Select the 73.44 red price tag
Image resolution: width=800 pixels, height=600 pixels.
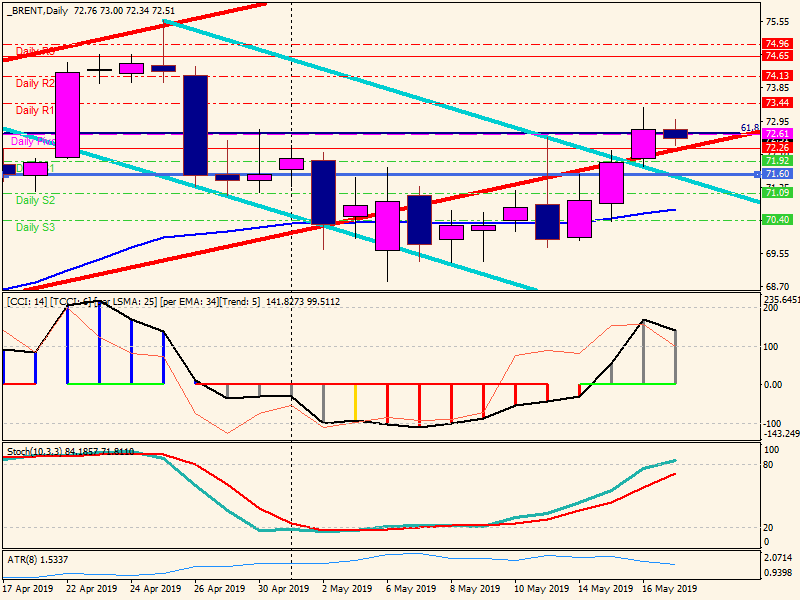click(x=777, y=103)
